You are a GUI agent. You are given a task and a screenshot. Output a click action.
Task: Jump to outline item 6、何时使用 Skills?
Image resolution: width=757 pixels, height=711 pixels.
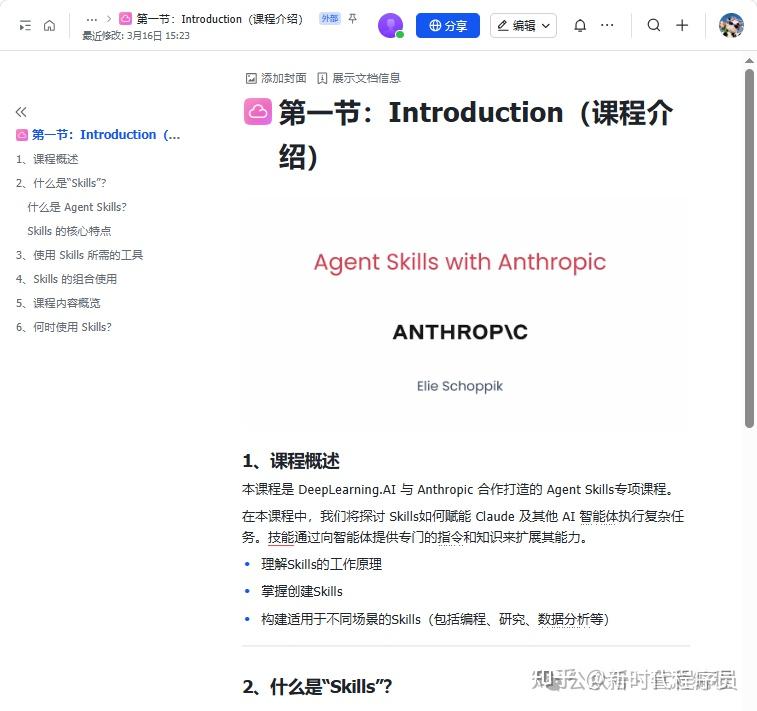point(64,327)
